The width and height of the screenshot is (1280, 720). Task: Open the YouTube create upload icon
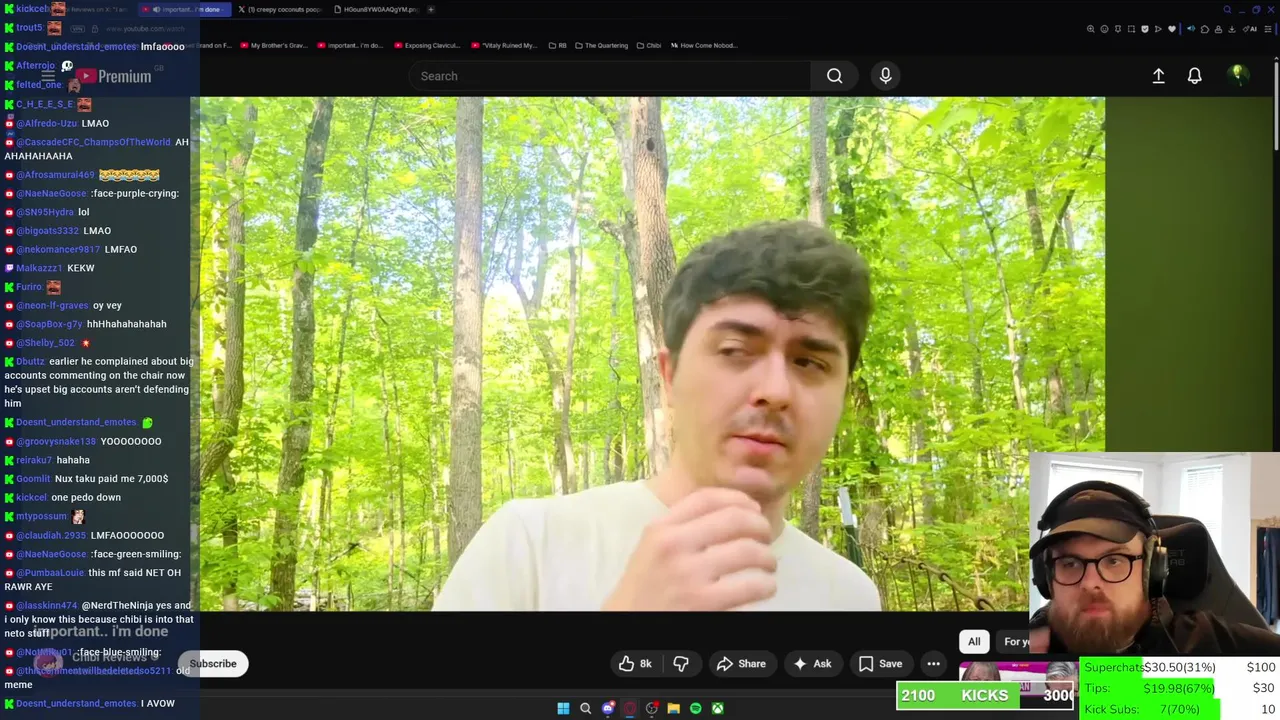(x=1158, y=76)
